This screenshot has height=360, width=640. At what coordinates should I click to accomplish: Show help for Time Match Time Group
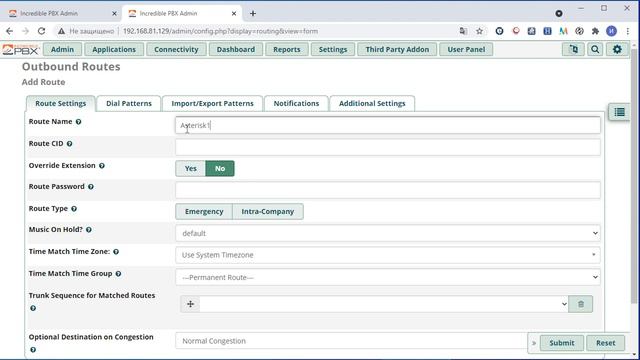[x=118, y=274]
